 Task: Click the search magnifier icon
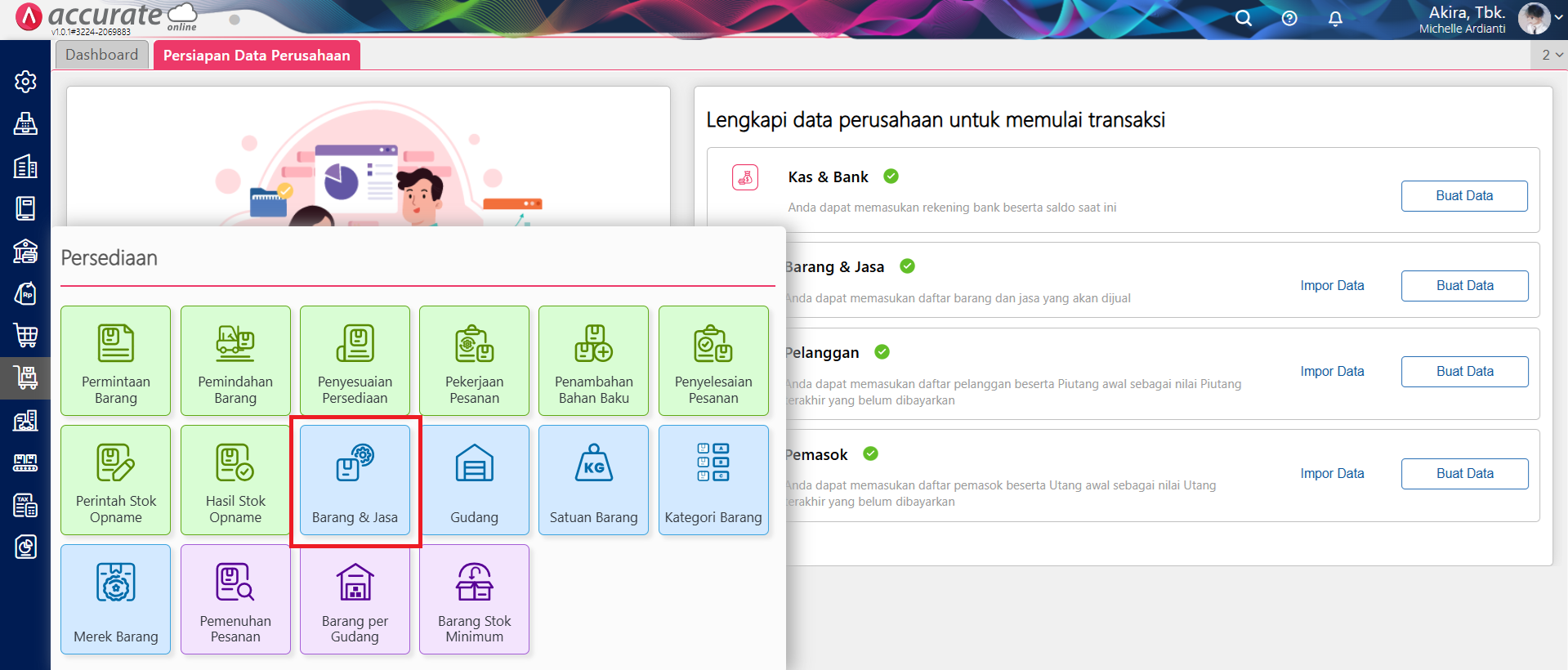click(1243, 18)
